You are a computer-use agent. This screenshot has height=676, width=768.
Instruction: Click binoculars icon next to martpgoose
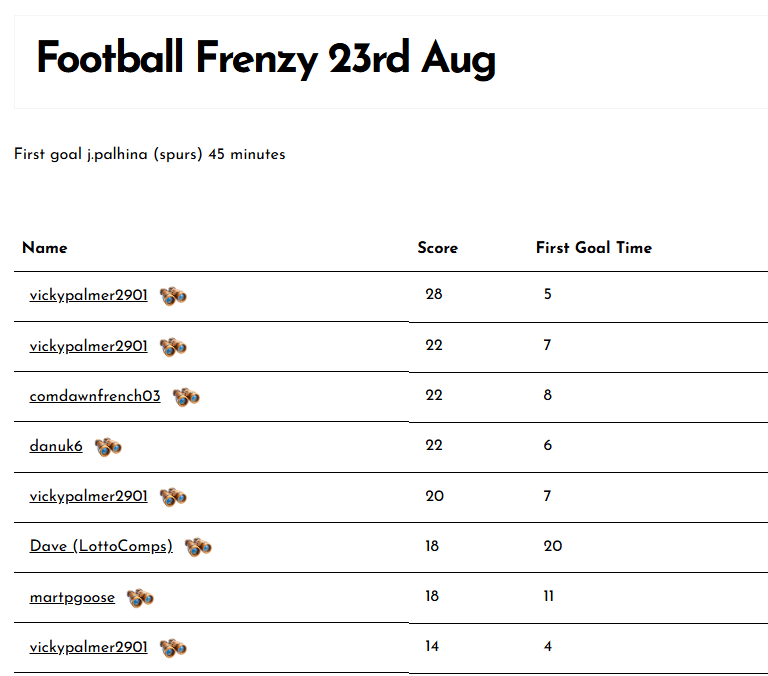(x=140, y=598)
